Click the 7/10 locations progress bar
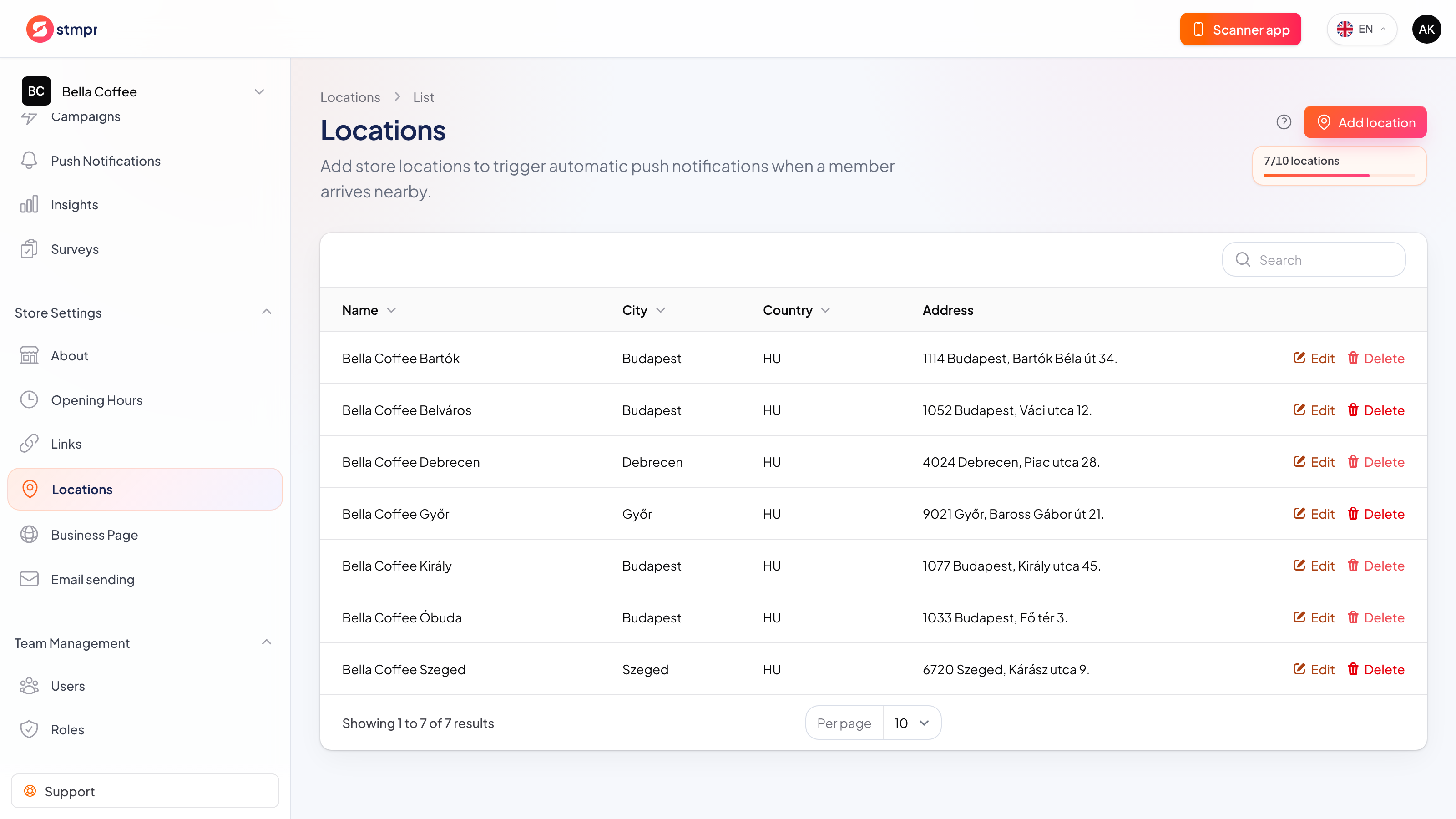 [x=1339, y=176]
